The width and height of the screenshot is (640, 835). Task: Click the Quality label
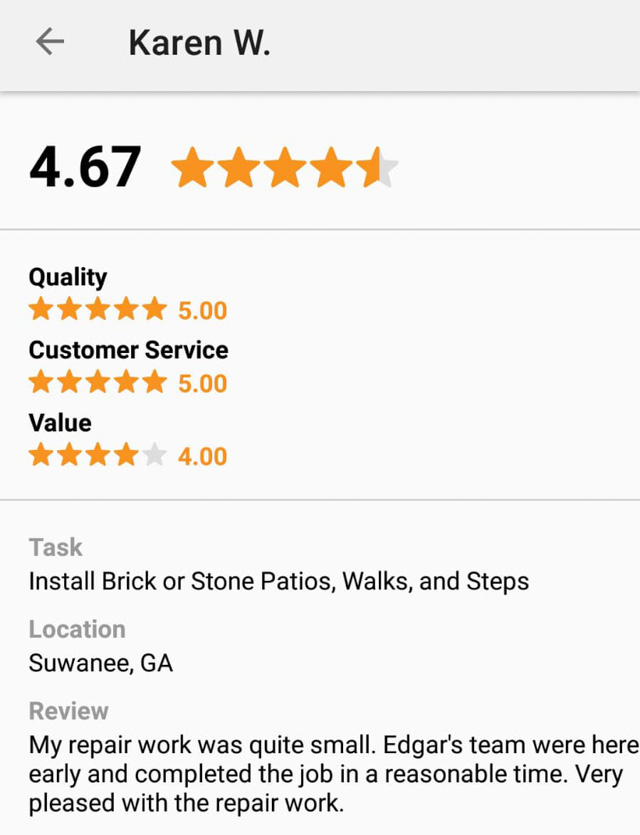[x=68, y=277]
